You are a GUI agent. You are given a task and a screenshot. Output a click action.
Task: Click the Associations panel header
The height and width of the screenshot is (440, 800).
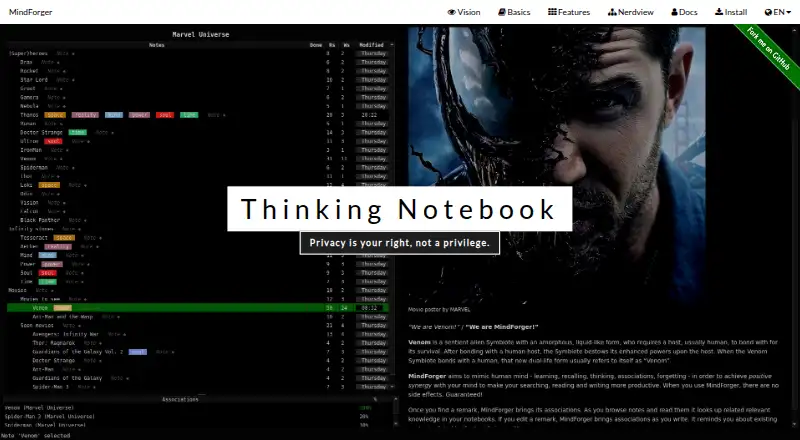pyautogui.click(x=180, y=399)
